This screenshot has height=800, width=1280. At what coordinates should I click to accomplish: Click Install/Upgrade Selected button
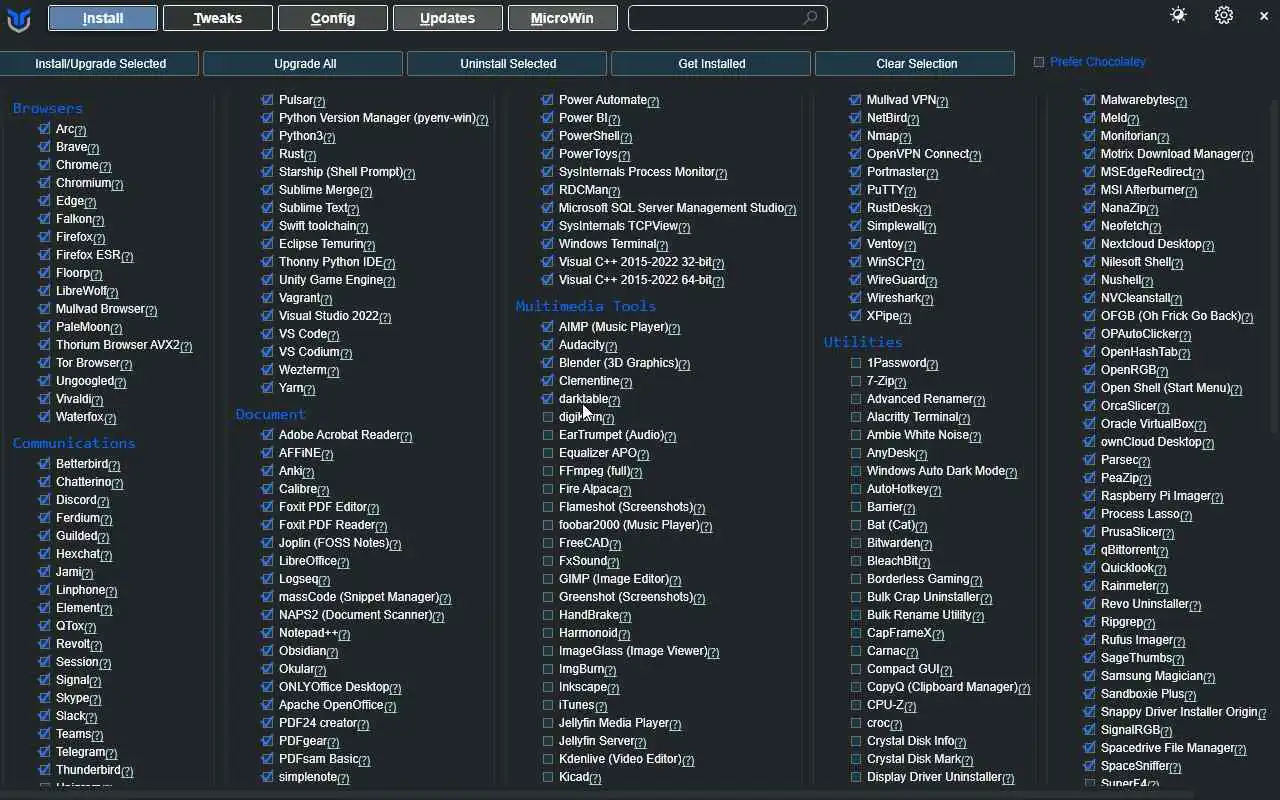[x=99, y=63]
